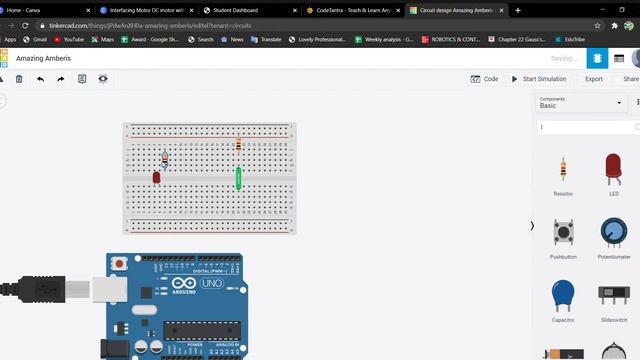The image size is (640, 360).
Task: Open the Code editor
Action: (x=484, y=79)
